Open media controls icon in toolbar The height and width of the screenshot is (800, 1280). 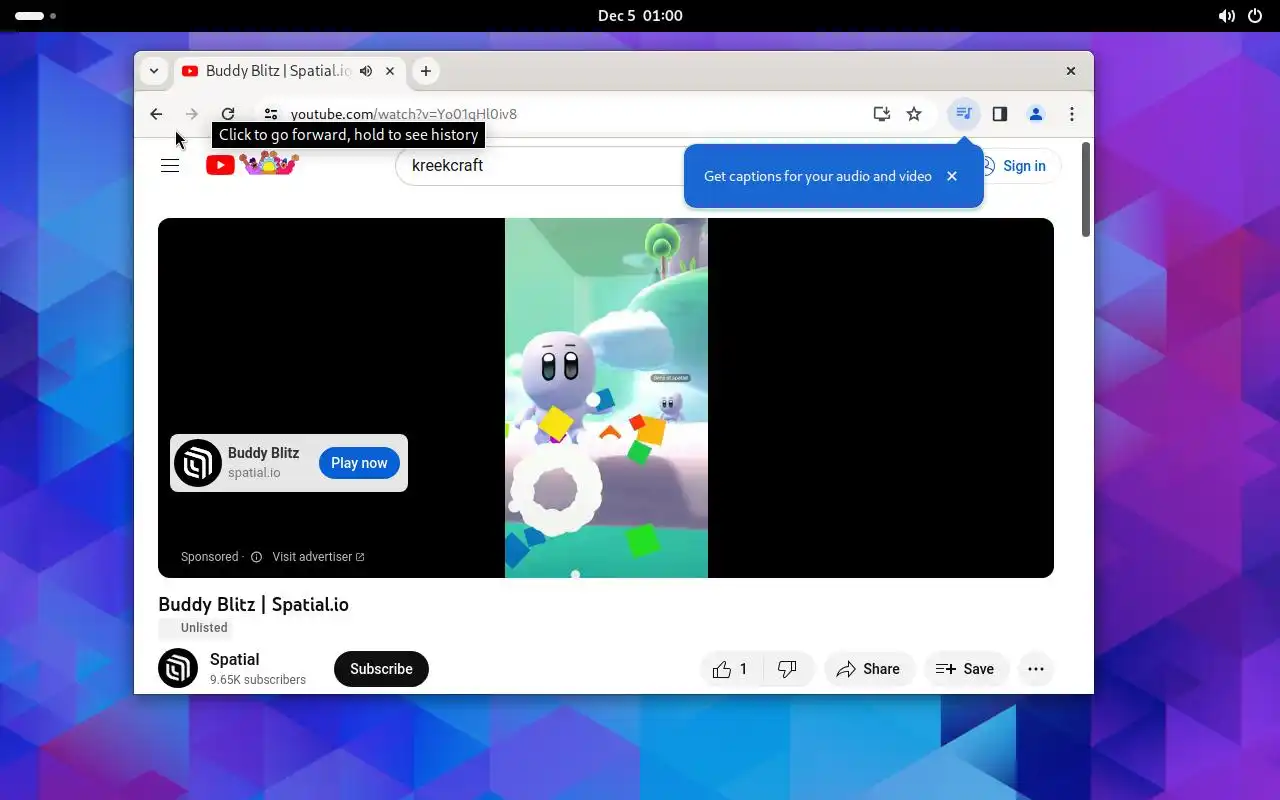pyautogui.click(x=964, y=114)
